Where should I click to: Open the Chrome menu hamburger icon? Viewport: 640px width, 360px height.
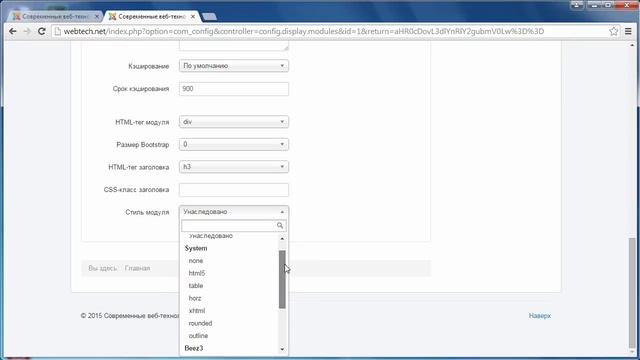tap(628, 31)
